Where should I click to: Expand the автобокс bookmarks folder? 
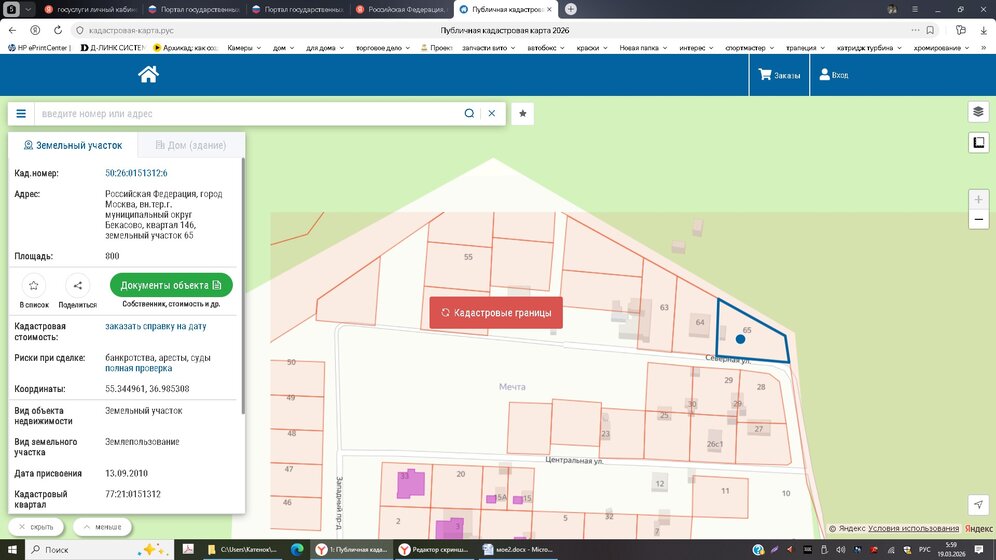coord(545,48)
